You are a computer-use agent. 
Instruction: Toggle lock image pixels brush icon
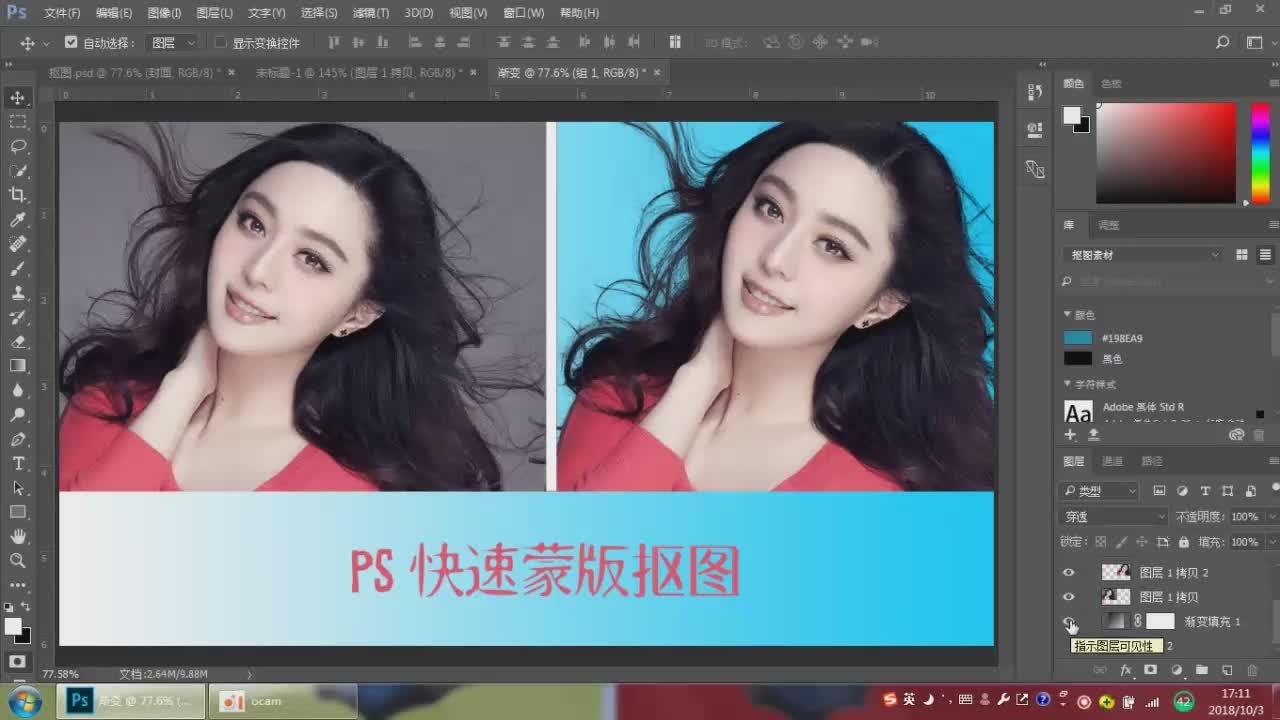point(1122,542)
